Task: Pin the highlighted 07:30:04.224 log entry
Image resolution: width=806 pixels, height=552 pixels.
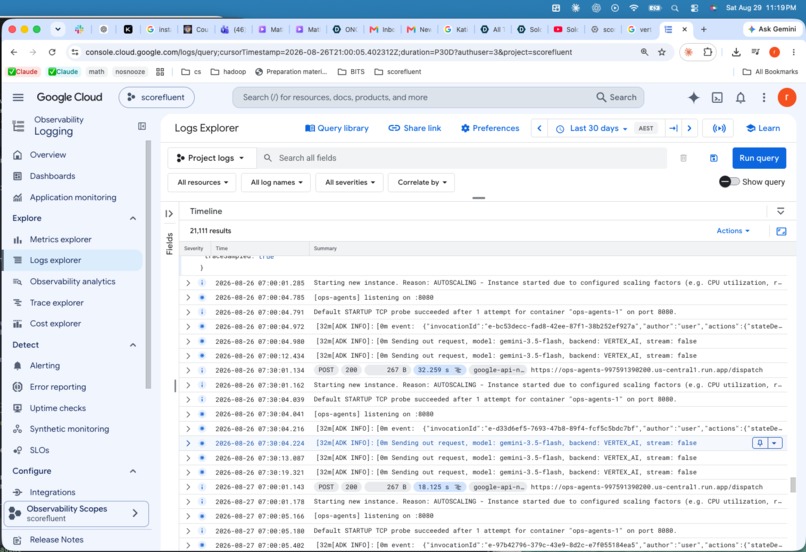Action: point(760,443)
